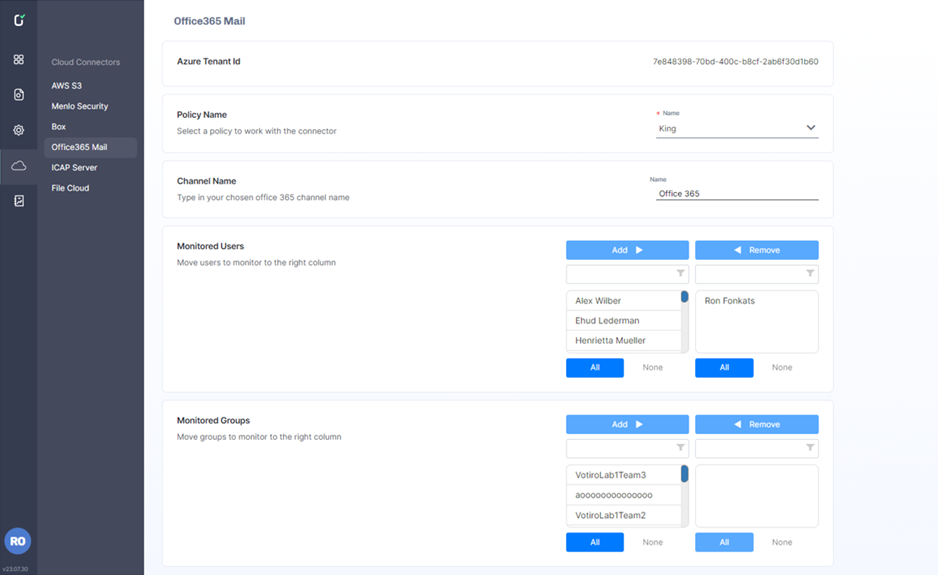Select VotiroLab1Team2 group

(623, 515)
